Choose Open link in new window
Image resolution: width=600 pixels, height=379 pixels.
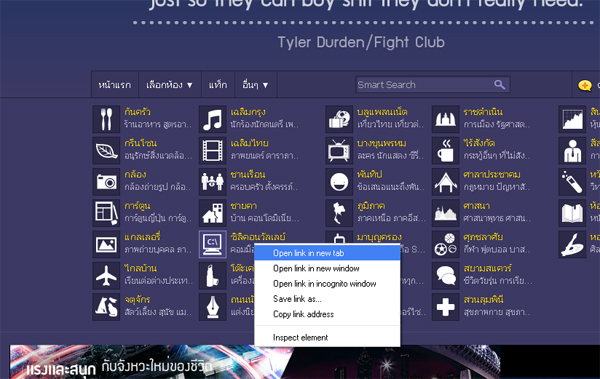coord(327,268)
